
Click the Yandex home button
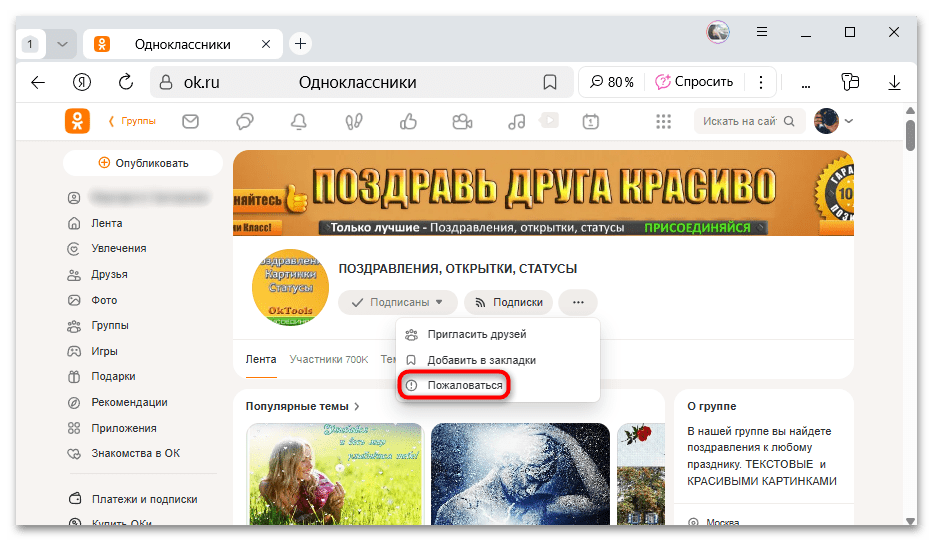(82, 82)
